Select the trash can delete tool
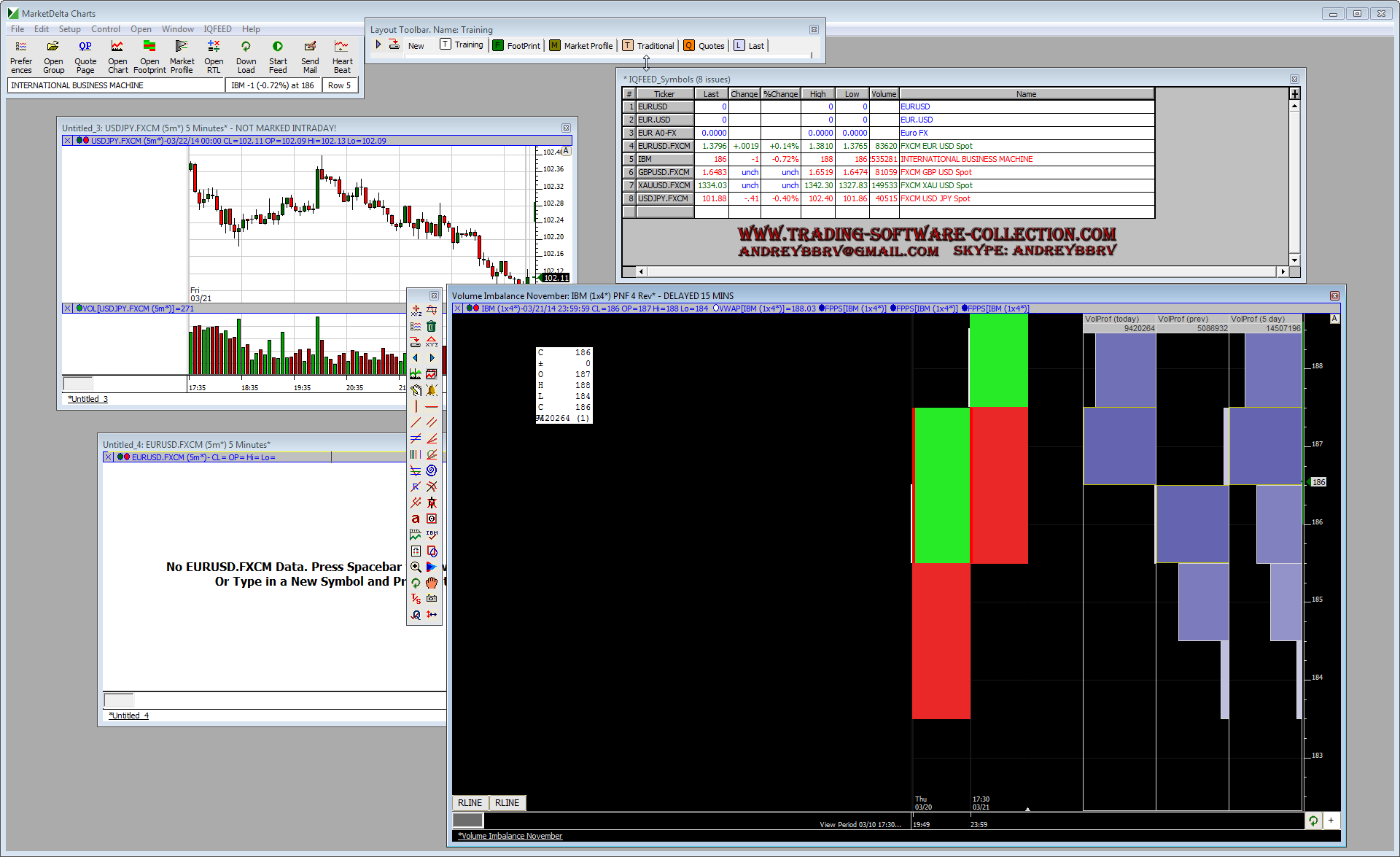Screen dimensions: 1400x857 pyautogui.click(x=432, y=326)
